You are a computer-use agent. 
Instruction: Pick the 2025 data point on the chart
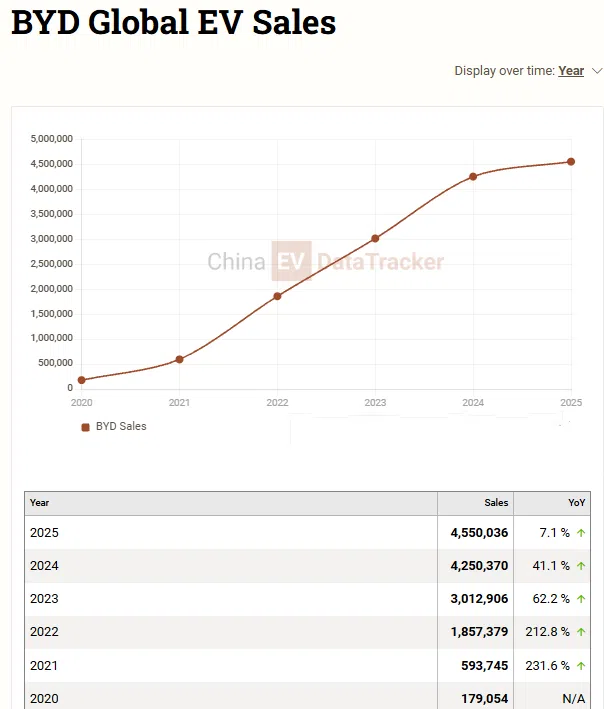570,162
